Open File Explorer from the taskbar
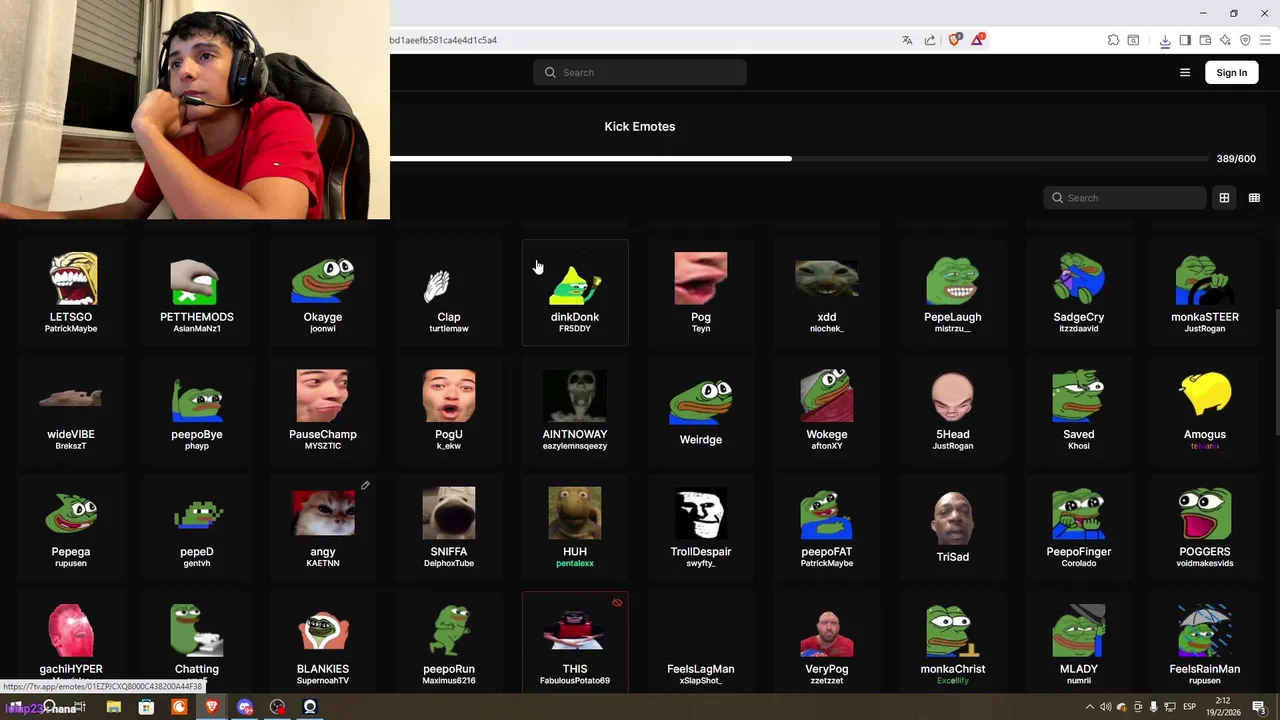This screenshot has width=1280, height=720. [x=113, y=707]
